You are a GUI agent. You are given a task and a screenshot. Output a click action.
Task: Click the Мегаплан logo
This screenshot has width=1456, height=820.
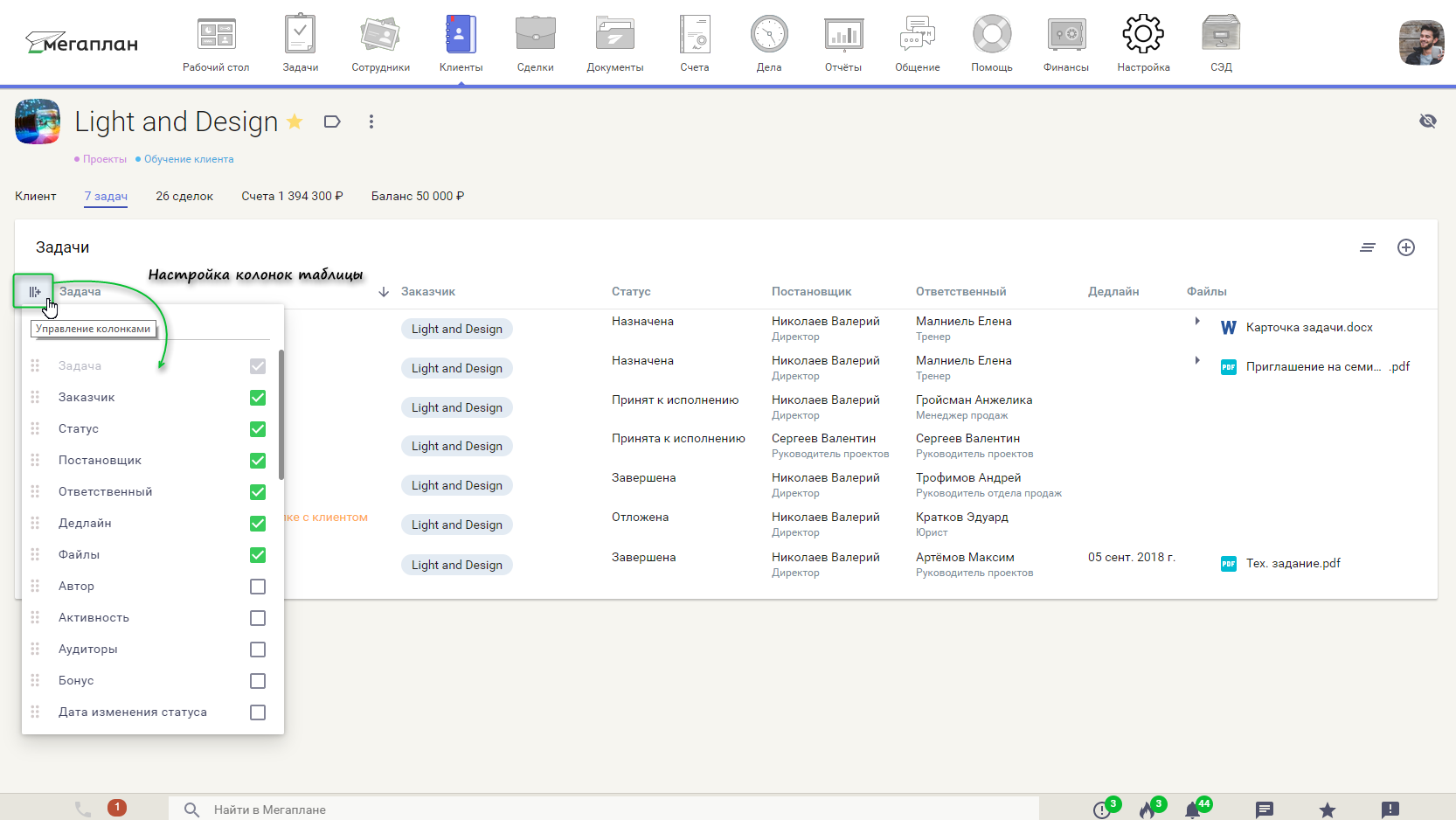tap(81, 42)
